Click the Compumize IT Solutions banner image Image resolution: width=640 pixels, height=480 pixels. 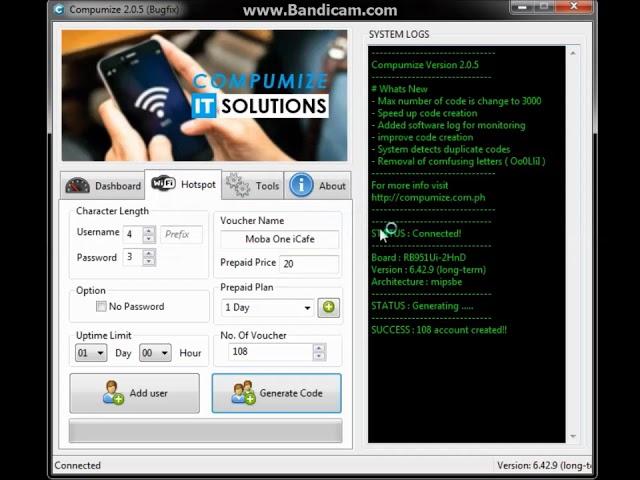tap(204, 95)
